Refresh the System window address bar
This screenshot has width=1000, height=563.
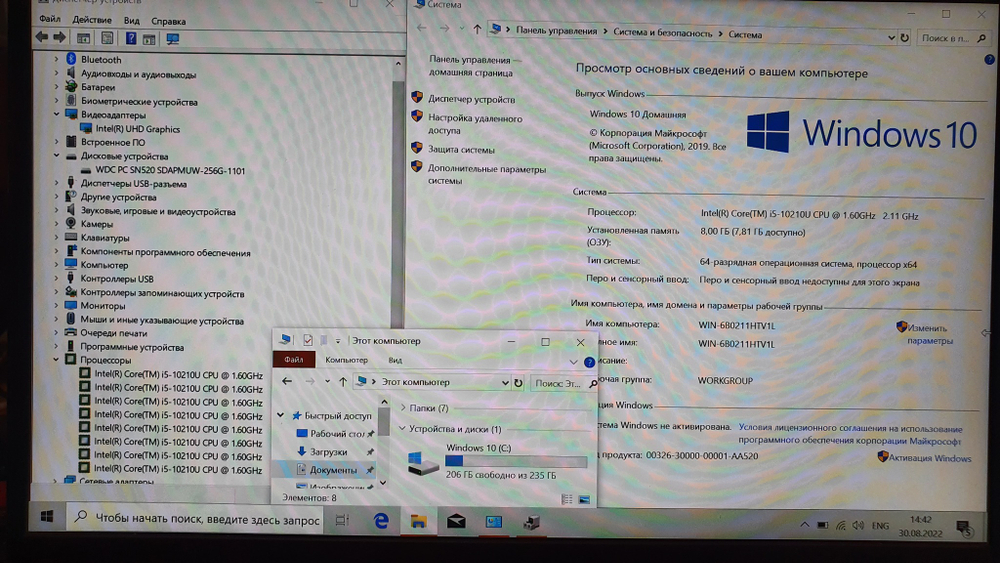(x=904, y=38)
